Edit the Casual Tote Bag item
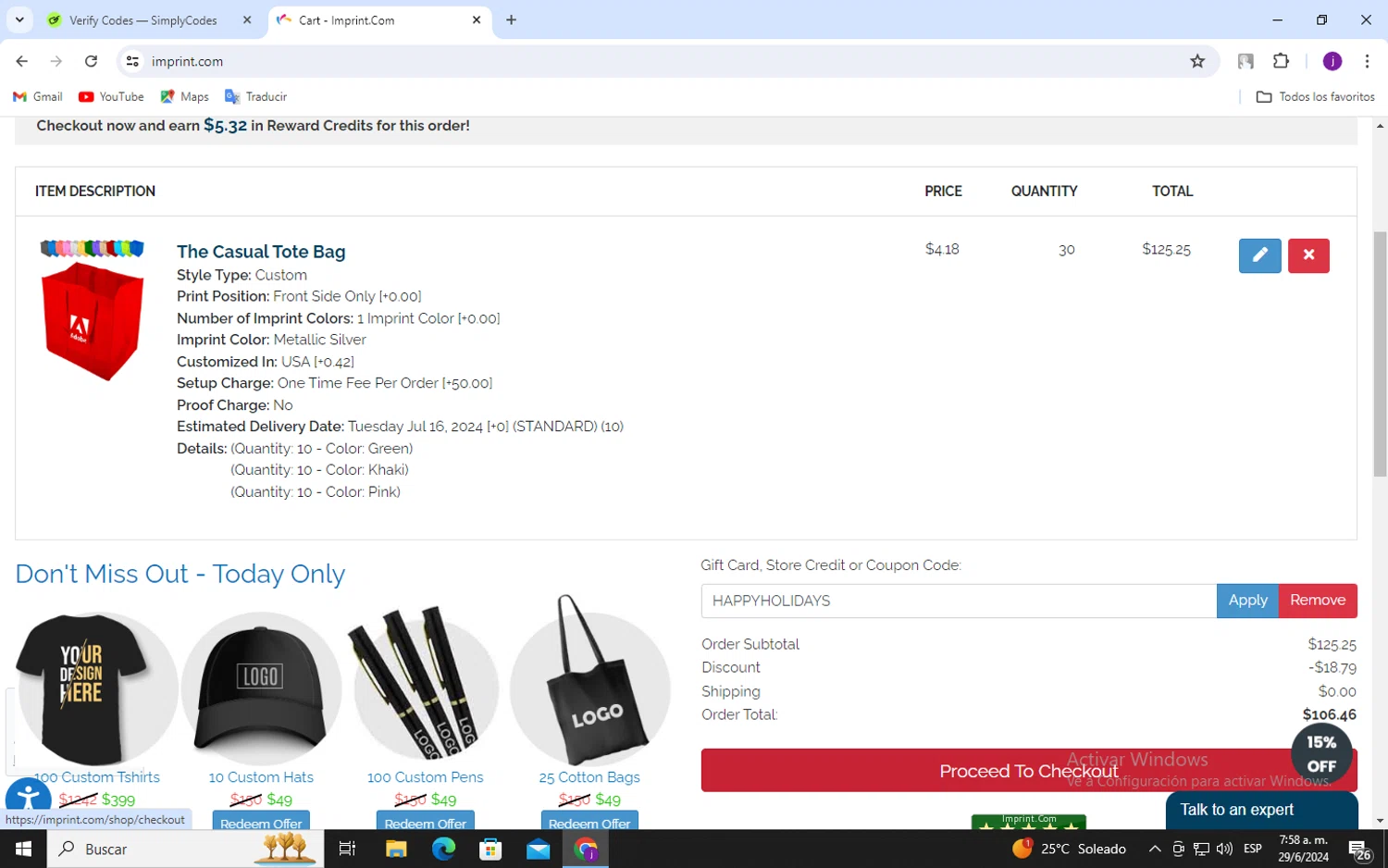 (1259, 255)
